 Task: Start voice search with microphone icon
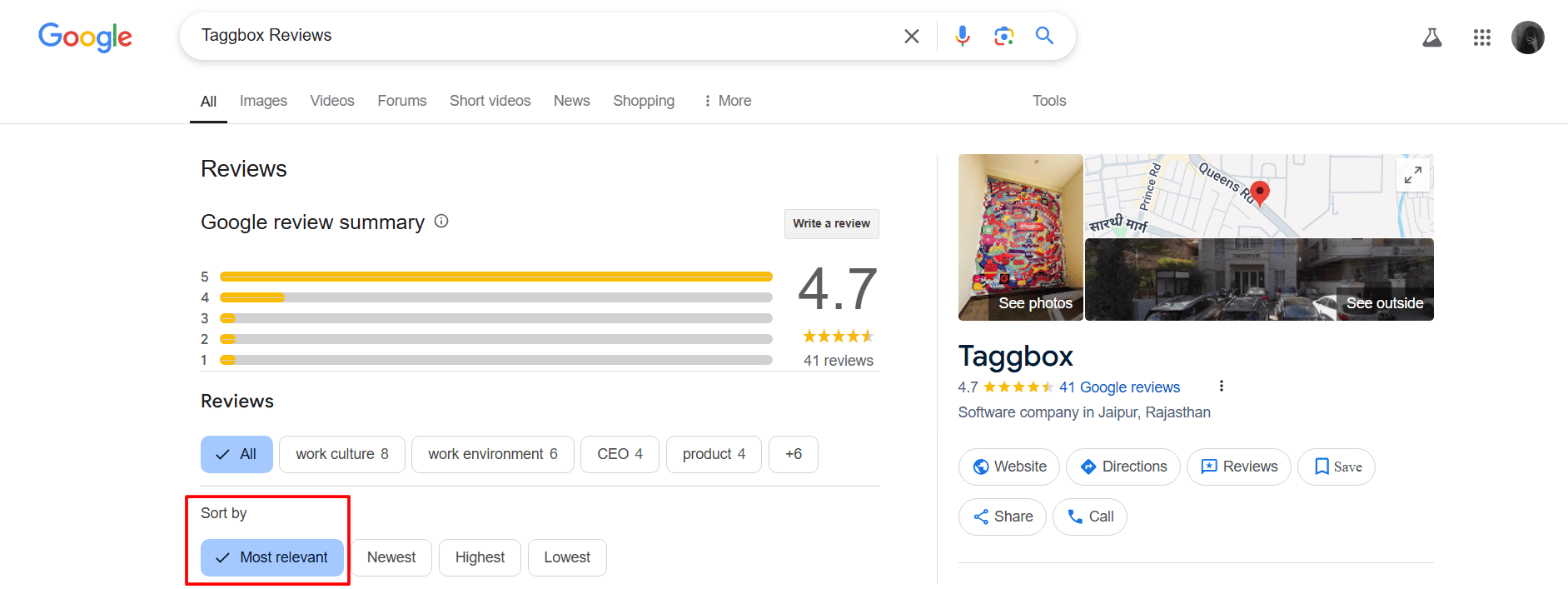point(962,36)
